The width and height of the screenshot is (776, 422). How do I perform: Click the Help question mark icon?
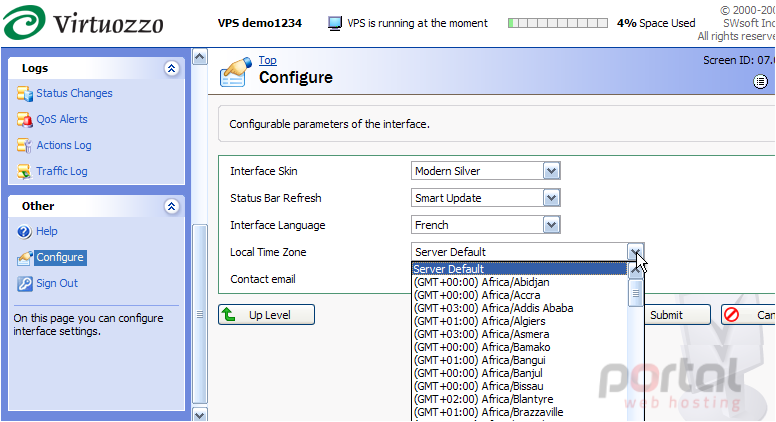[24, 232]
